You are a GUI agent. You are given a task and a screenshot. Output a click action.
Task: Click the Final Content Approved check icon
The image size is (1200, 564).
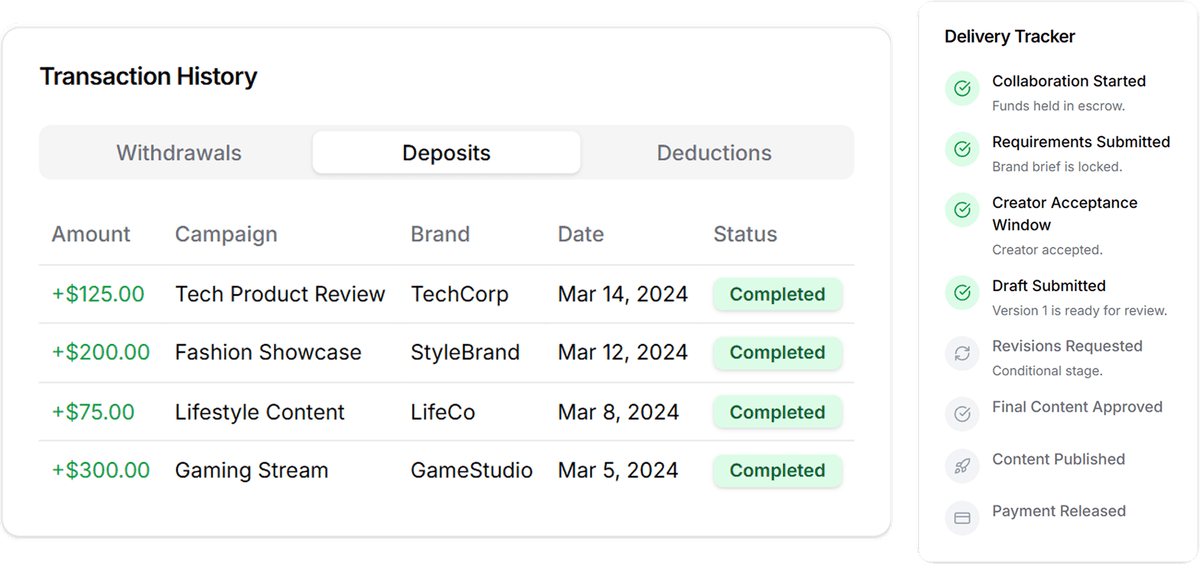[962, 414]
